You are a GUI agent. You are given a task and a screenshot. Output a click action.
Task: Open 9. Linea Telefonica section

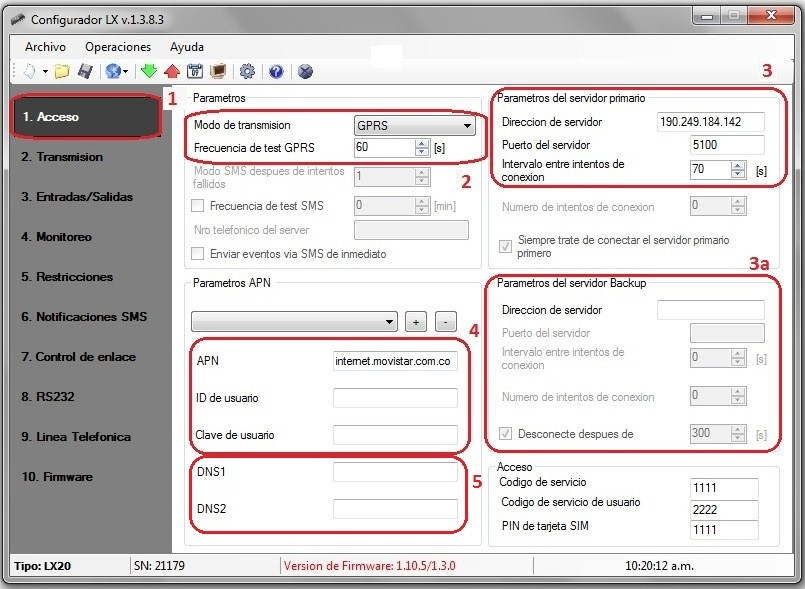76,437
